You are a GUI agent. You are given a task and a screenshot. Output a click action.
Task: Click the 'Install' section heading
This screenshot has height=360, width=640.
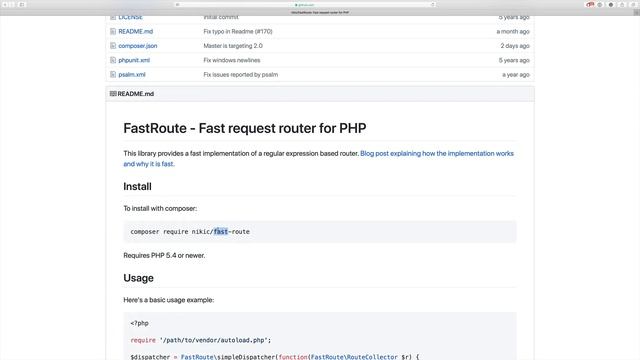[x=137, y=187]
